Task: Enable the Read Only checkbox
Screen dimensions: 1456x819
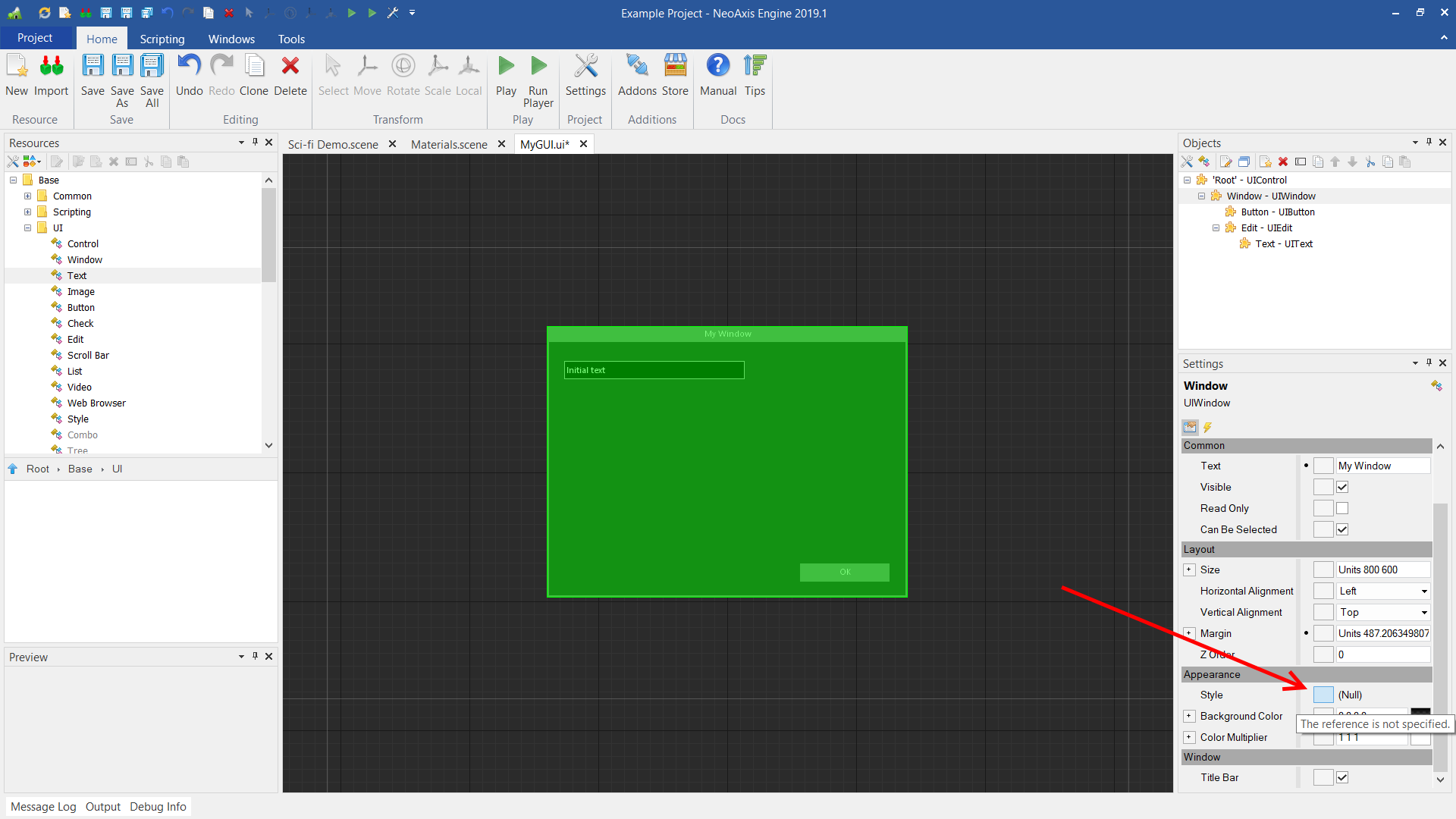Action: 1342,508
